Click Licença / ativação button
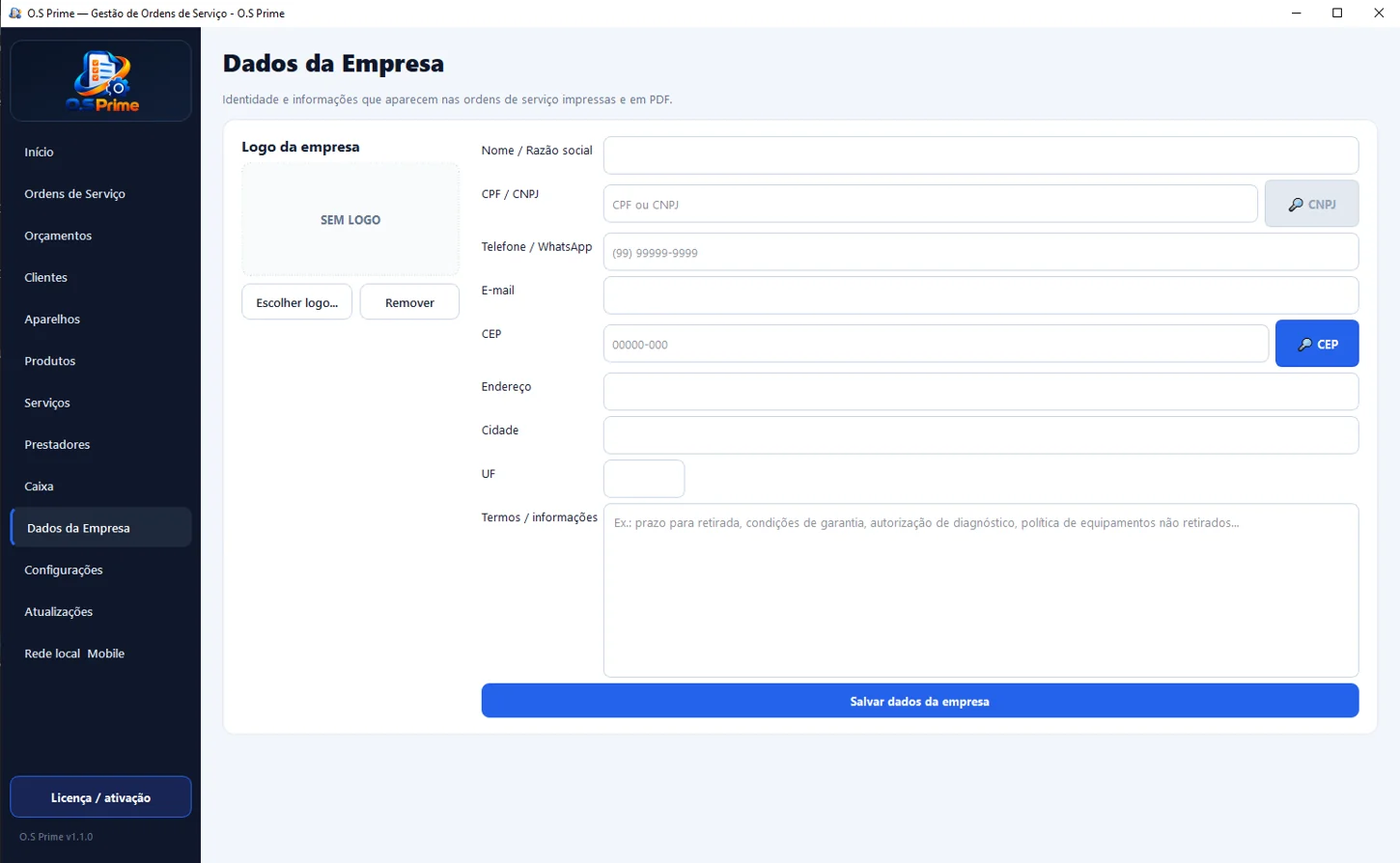The width and height of the screenshot is (1400, 863). [100, 797]
